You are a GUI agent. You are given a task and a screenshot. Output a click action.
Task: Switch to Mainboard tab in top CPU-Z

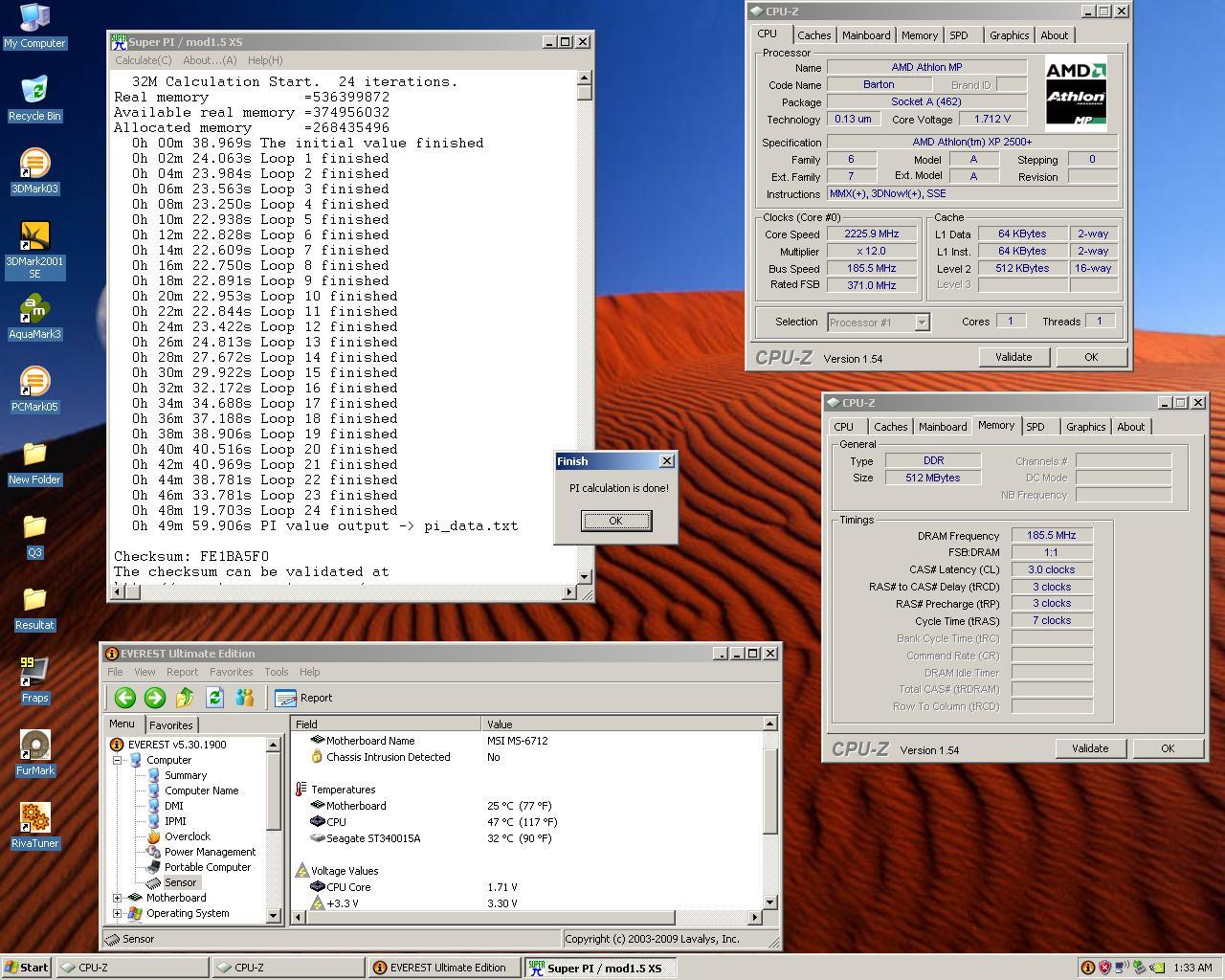[865, 35]
